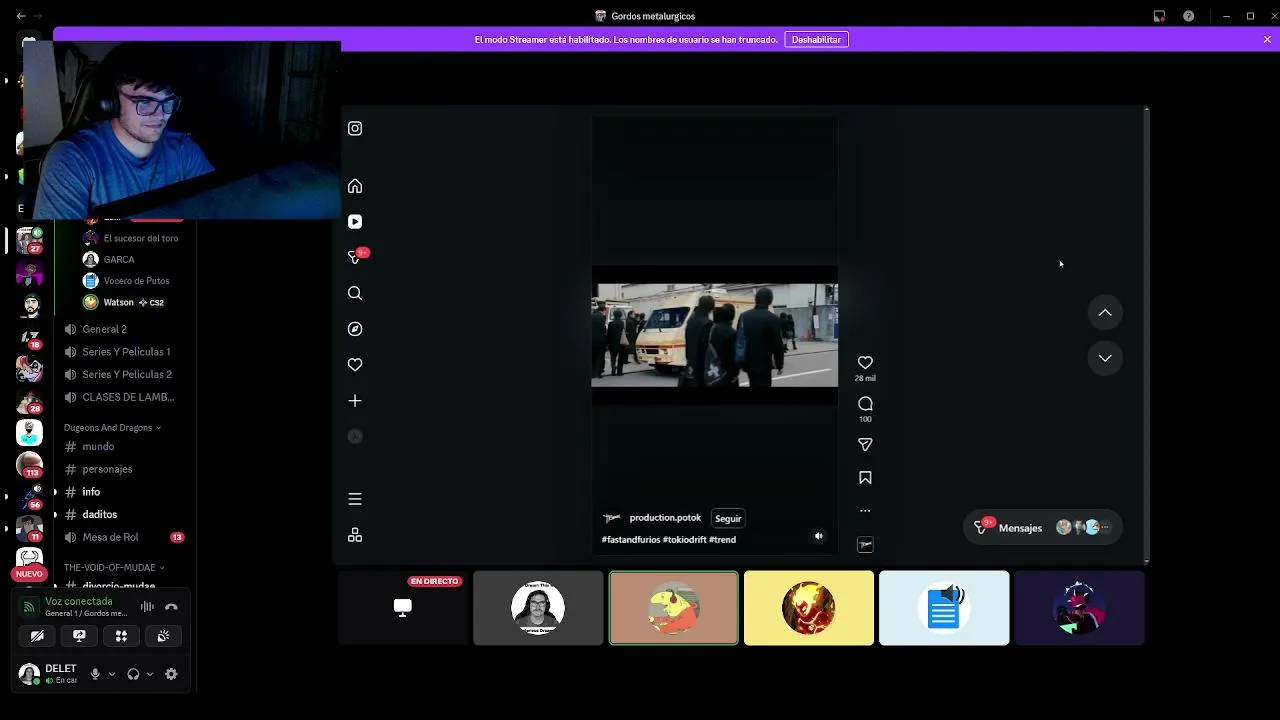Screen dimensions: 1280x720
Task: Open server icon with 113 badge
Action: pos(30,465)
